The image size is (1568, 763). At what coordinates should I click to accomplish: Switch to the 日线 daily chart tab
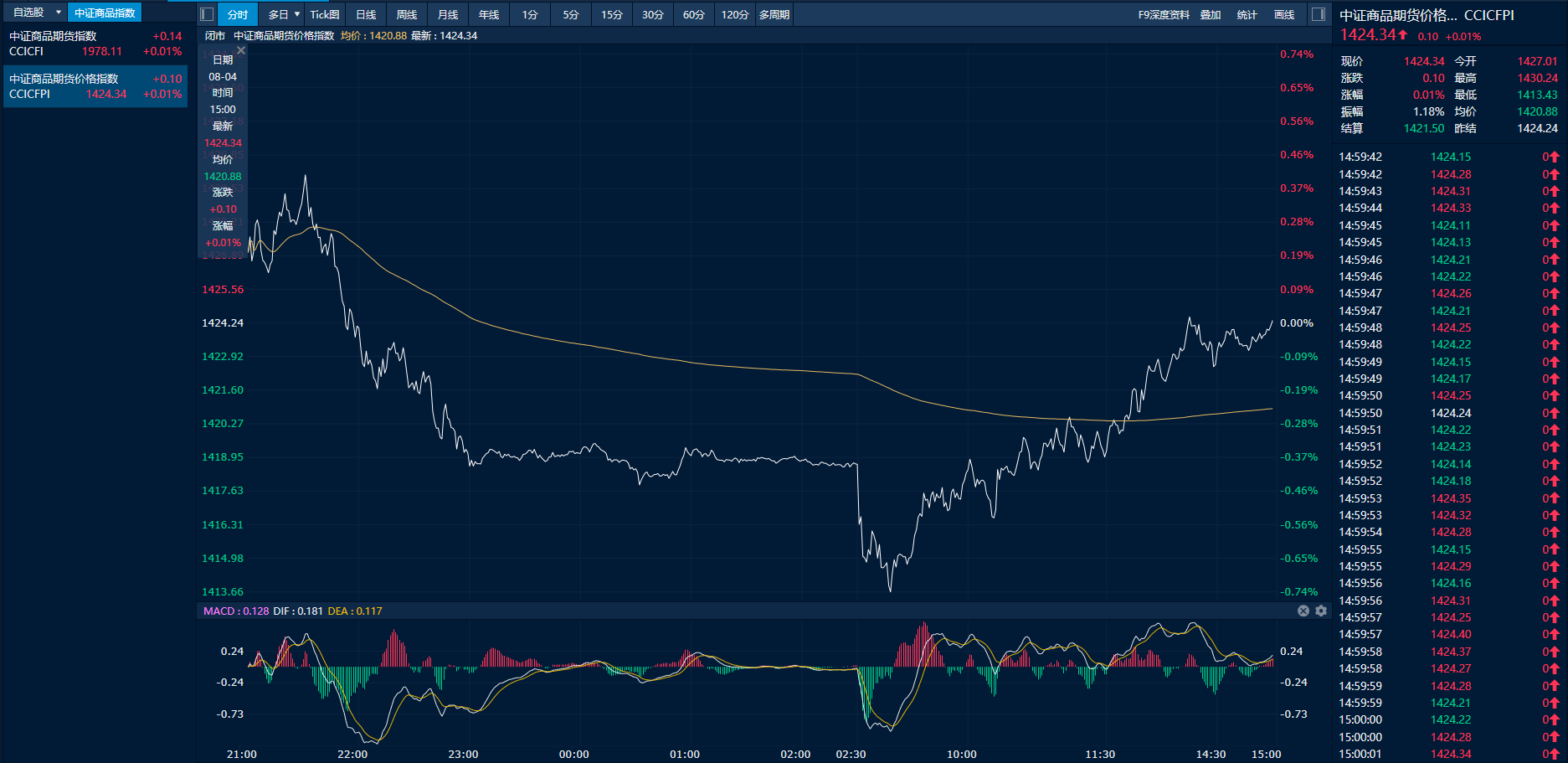coord(366,14)
